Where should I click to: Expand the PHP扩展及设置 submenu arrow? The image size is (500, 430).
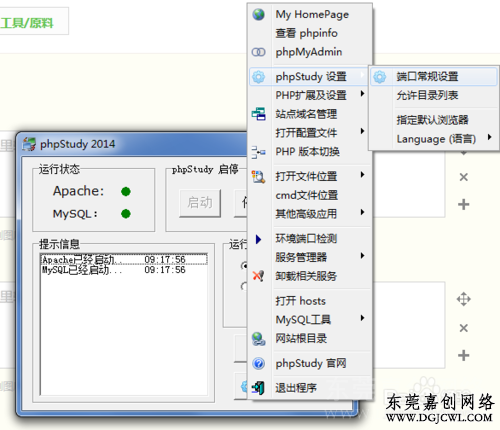(362, 94)
